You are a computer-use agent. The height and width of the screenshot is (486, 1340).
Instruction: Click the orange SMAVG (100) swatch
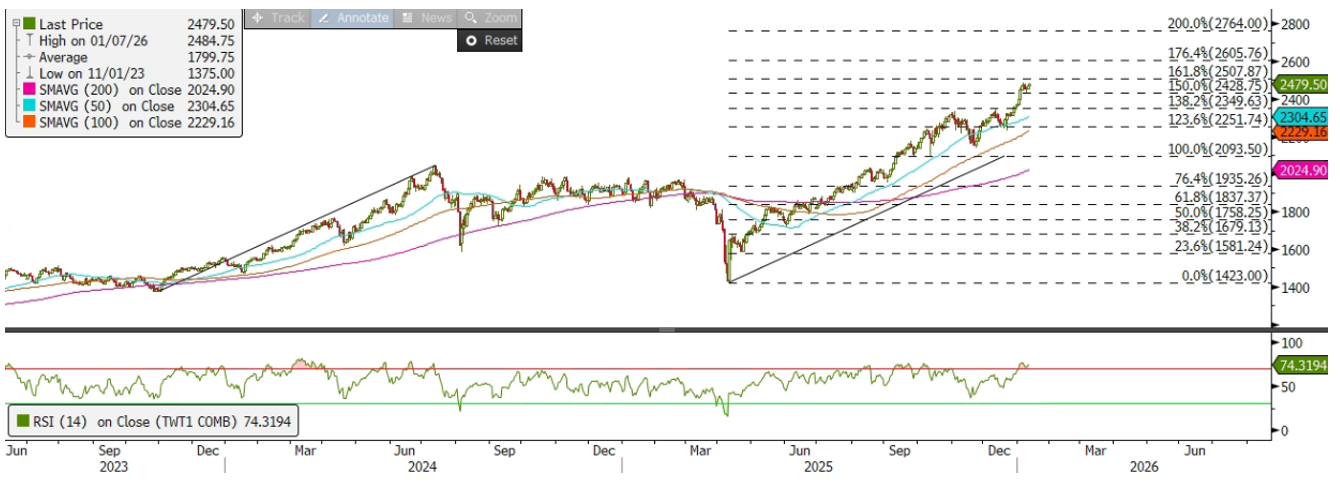tap(28, 122)
